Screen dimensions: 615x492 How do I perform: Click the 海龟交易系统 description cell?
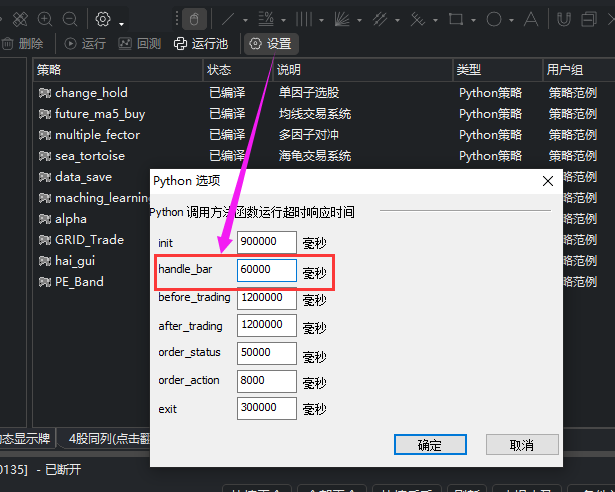[315, 156]
